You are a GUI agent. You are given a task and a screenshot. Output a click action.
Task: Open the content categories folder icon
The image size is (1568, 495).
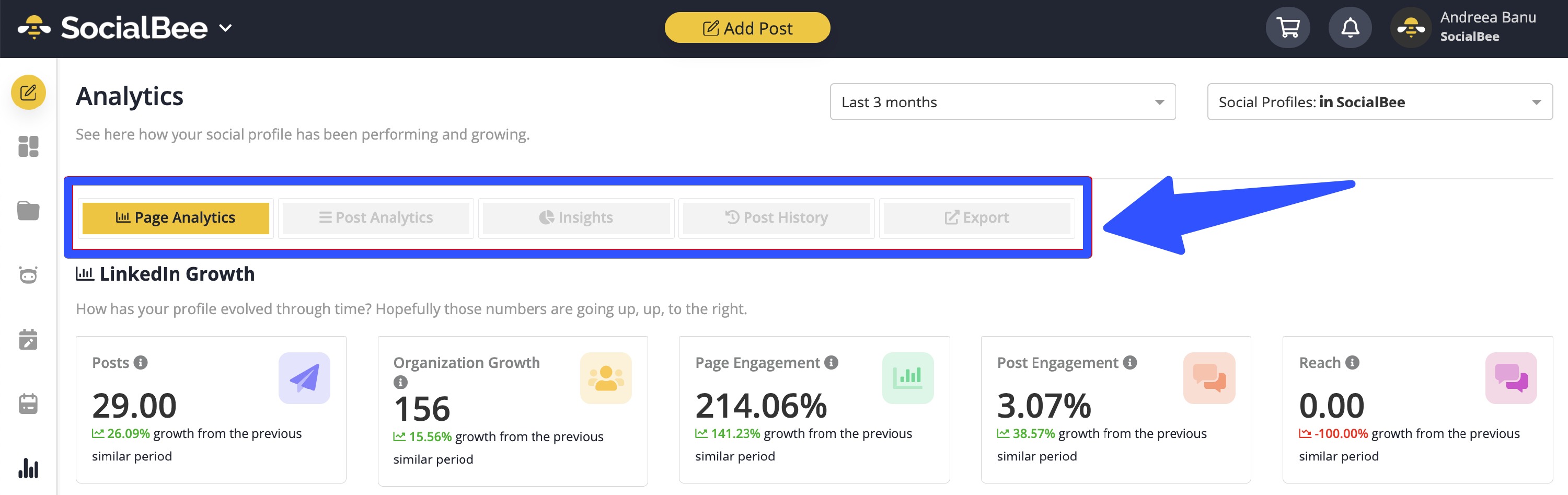tap(28, 211)
